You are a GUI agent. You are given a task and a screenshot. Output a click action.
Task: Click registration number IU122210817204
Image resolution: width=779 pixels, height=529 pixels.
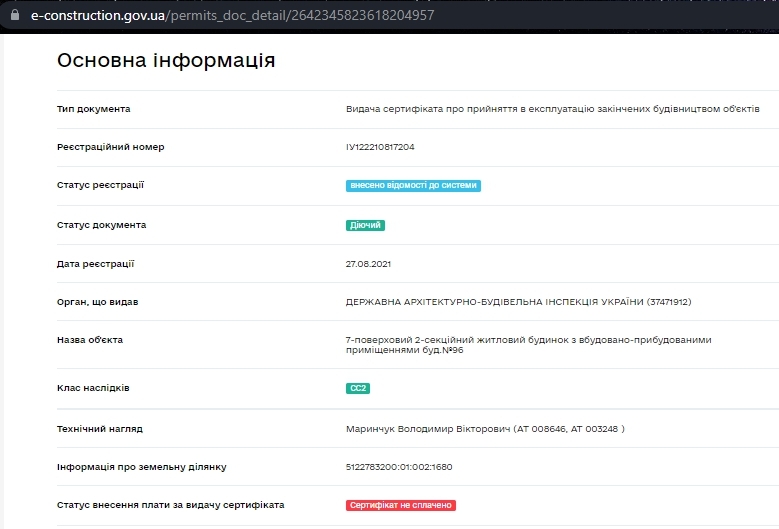point(380,147)
